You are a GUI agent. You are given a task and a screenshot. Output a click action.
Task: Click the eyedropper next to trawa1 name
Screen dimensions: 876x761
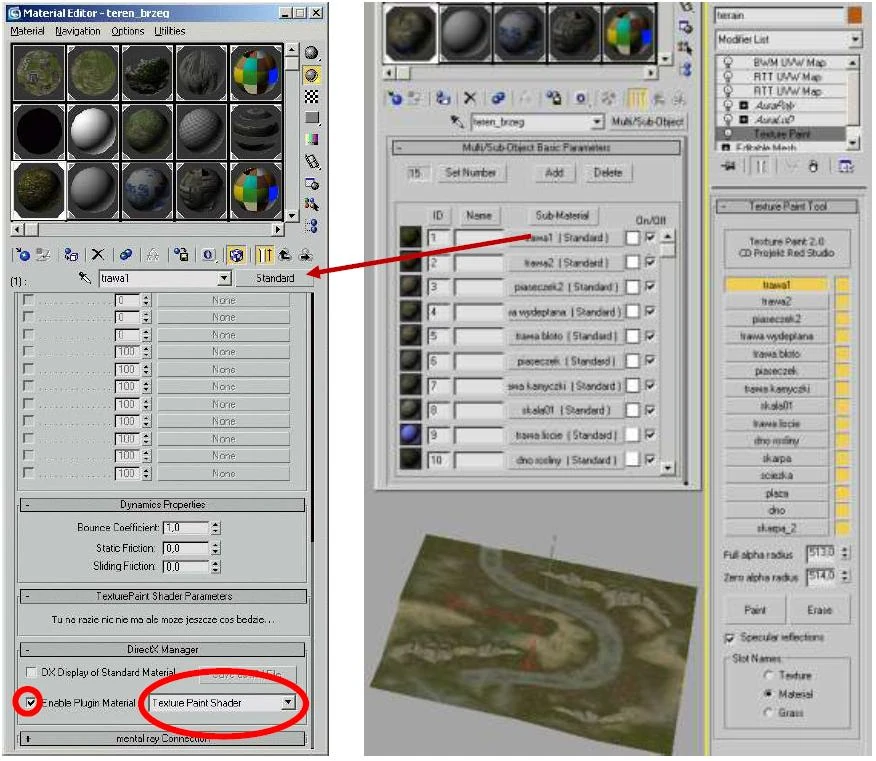(x=84, y=278)
